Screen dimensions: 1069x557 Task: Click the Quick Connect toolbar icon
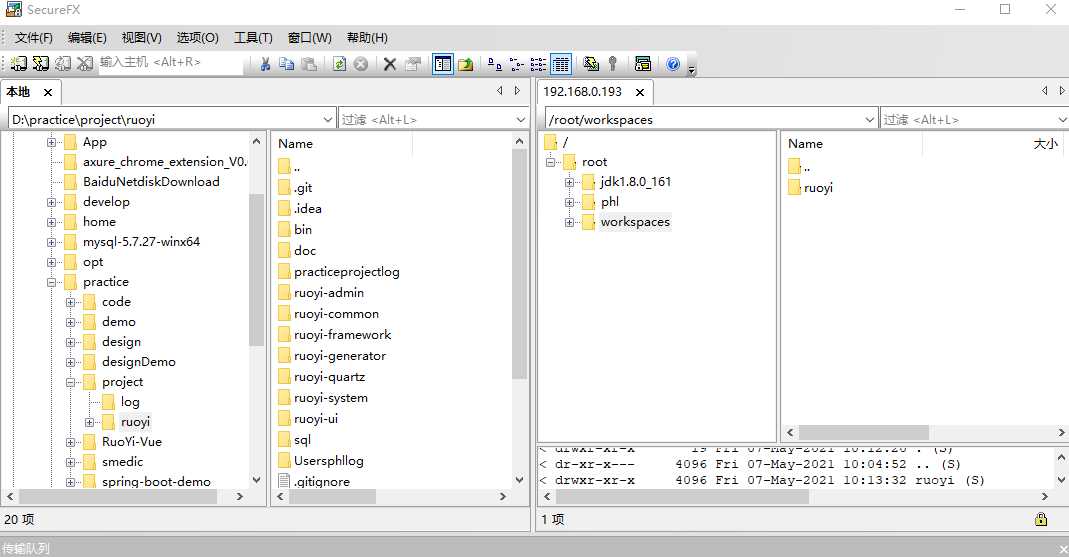pyautogui.click(x=41, y=63)
